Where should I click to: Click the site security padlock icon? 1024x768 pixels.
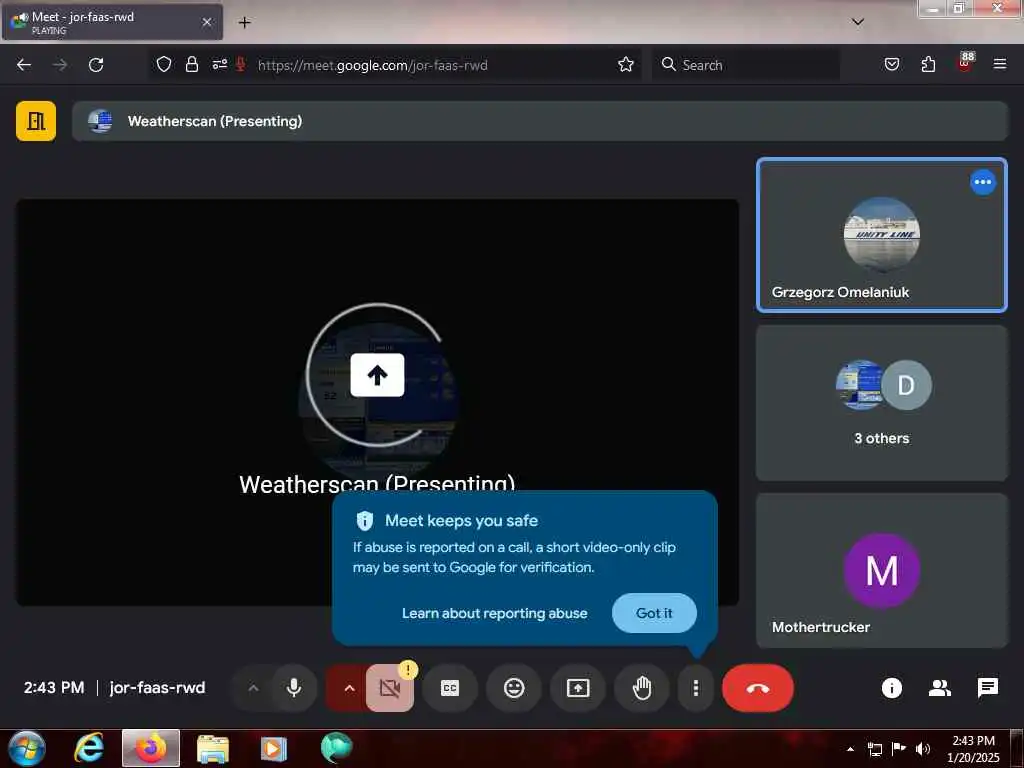(191, 64)
